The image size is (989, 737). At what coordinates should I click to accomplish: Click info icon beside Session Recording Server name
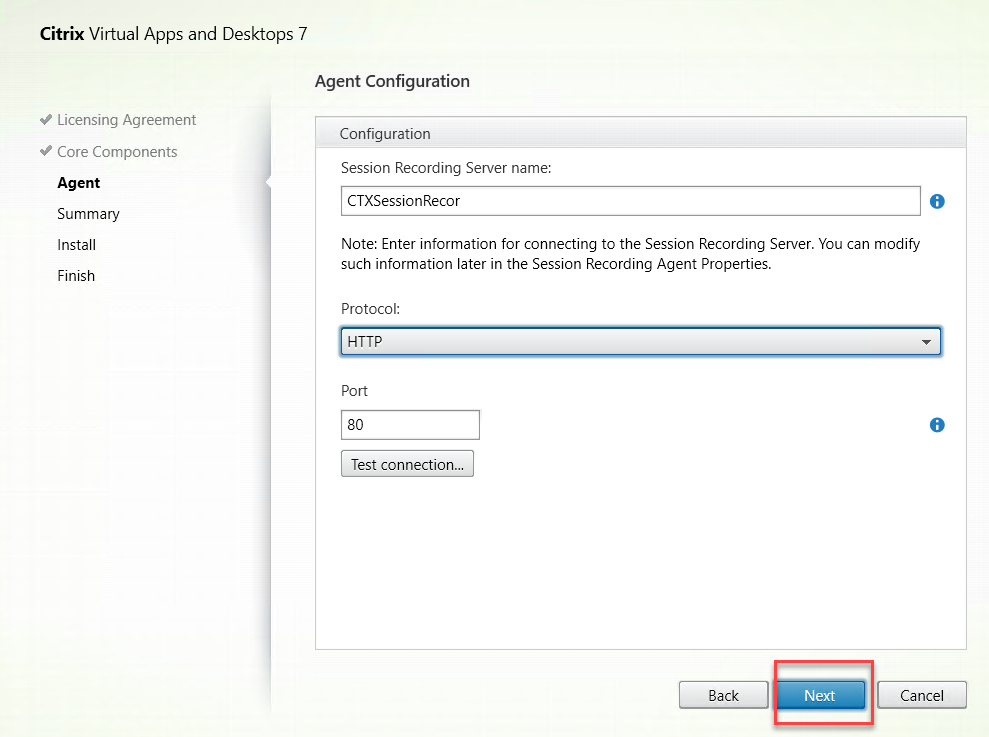coord(937,201)
